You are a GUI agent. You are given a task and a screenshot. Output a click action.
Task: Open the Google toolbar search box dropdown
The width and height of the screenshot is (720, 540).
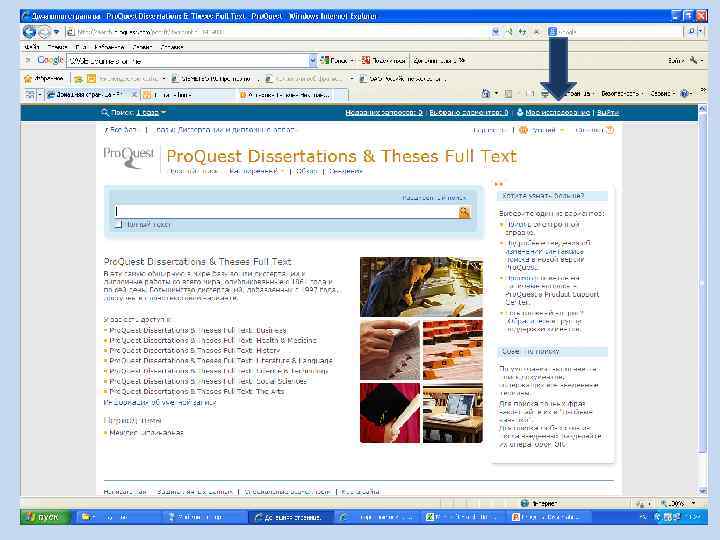(x=313, y=61)
